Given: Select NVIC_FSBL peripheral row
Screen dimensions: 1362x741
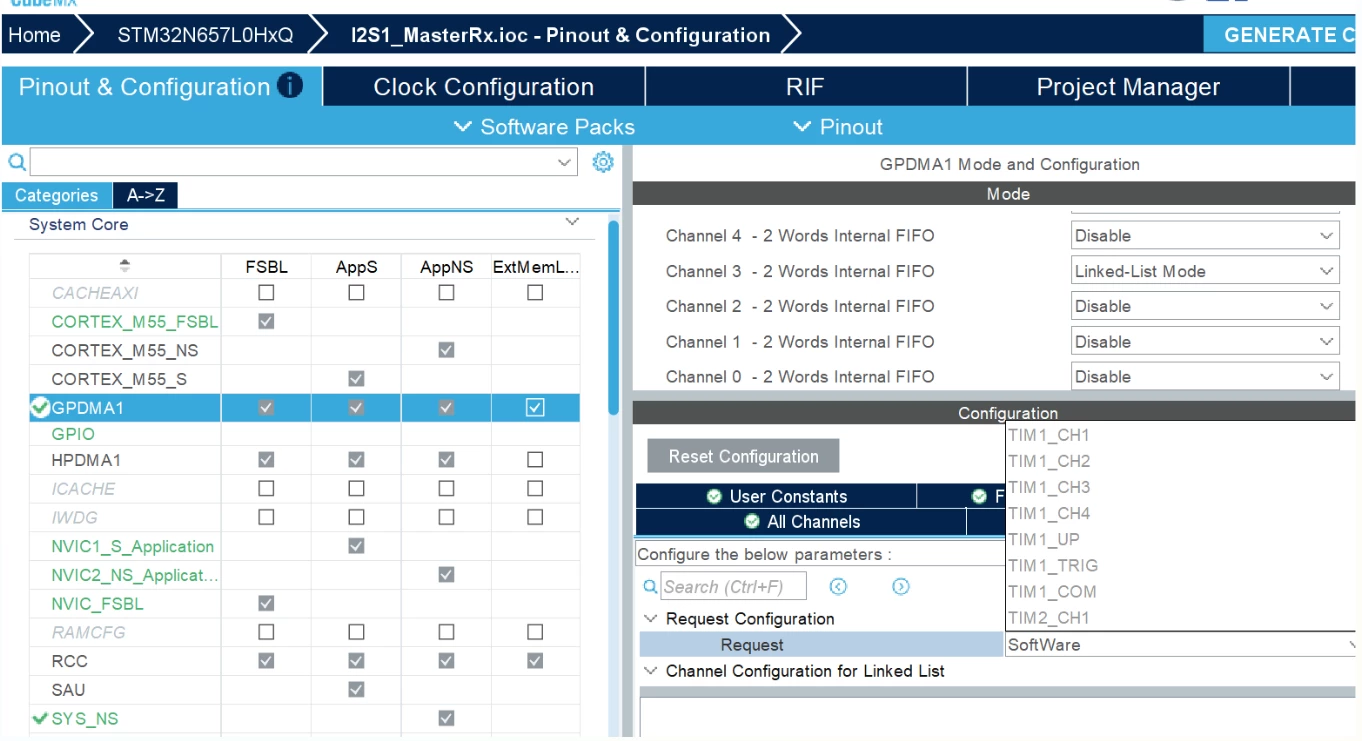Looking at the screenshot, I should [x=304, y=604].
